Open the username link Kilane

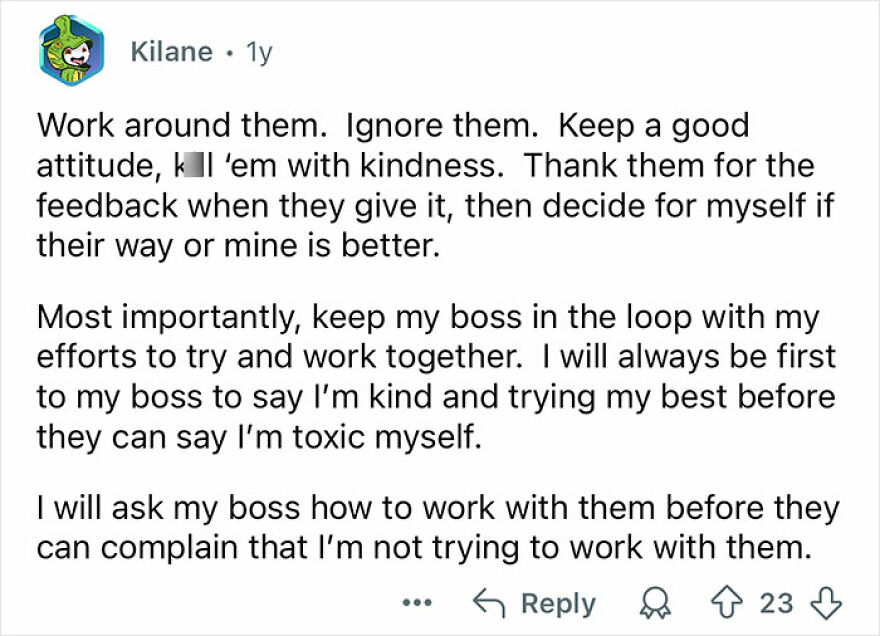tap(170, 53)
